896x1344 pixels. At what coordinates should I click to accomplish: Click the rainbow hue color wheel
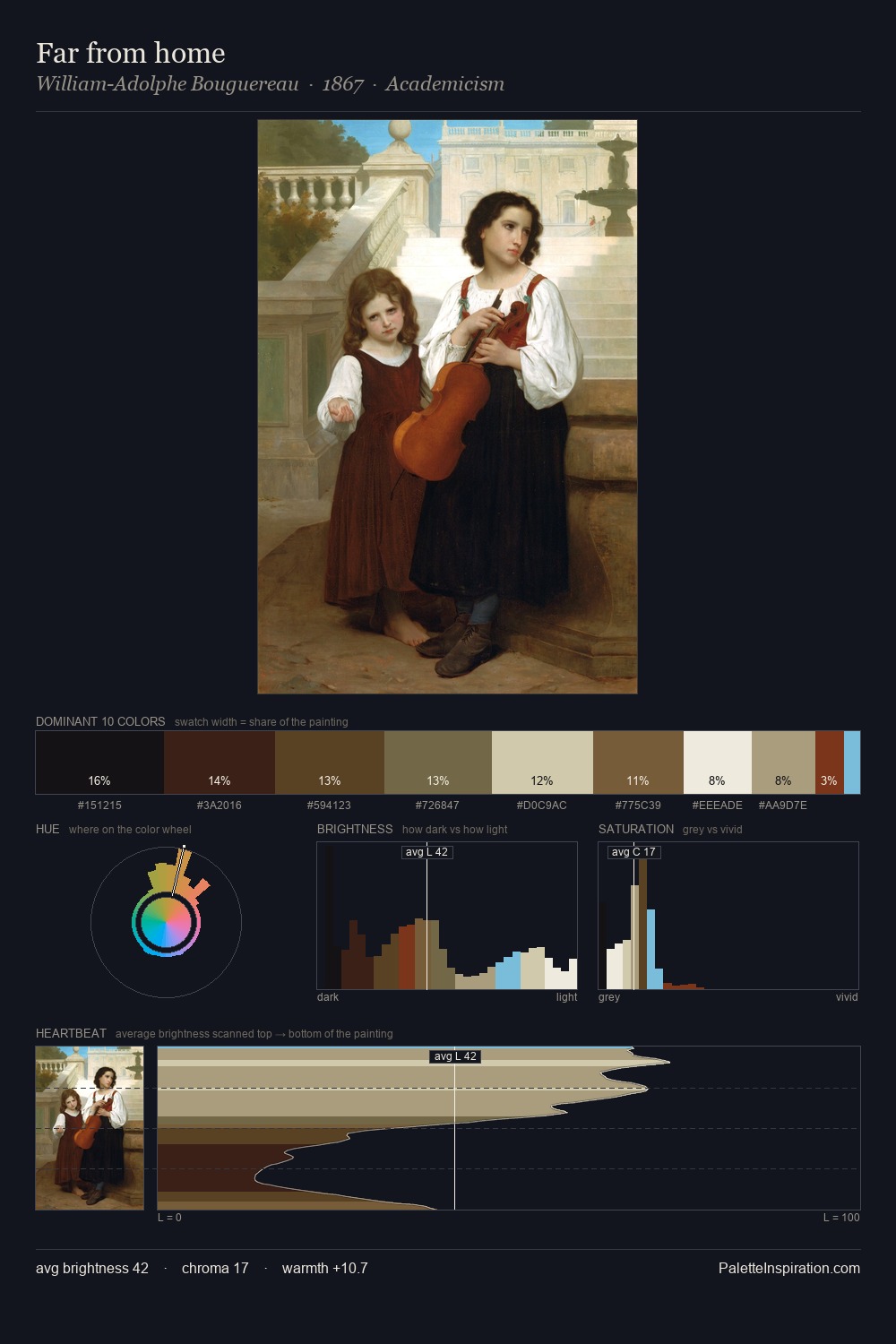point(166,922)
